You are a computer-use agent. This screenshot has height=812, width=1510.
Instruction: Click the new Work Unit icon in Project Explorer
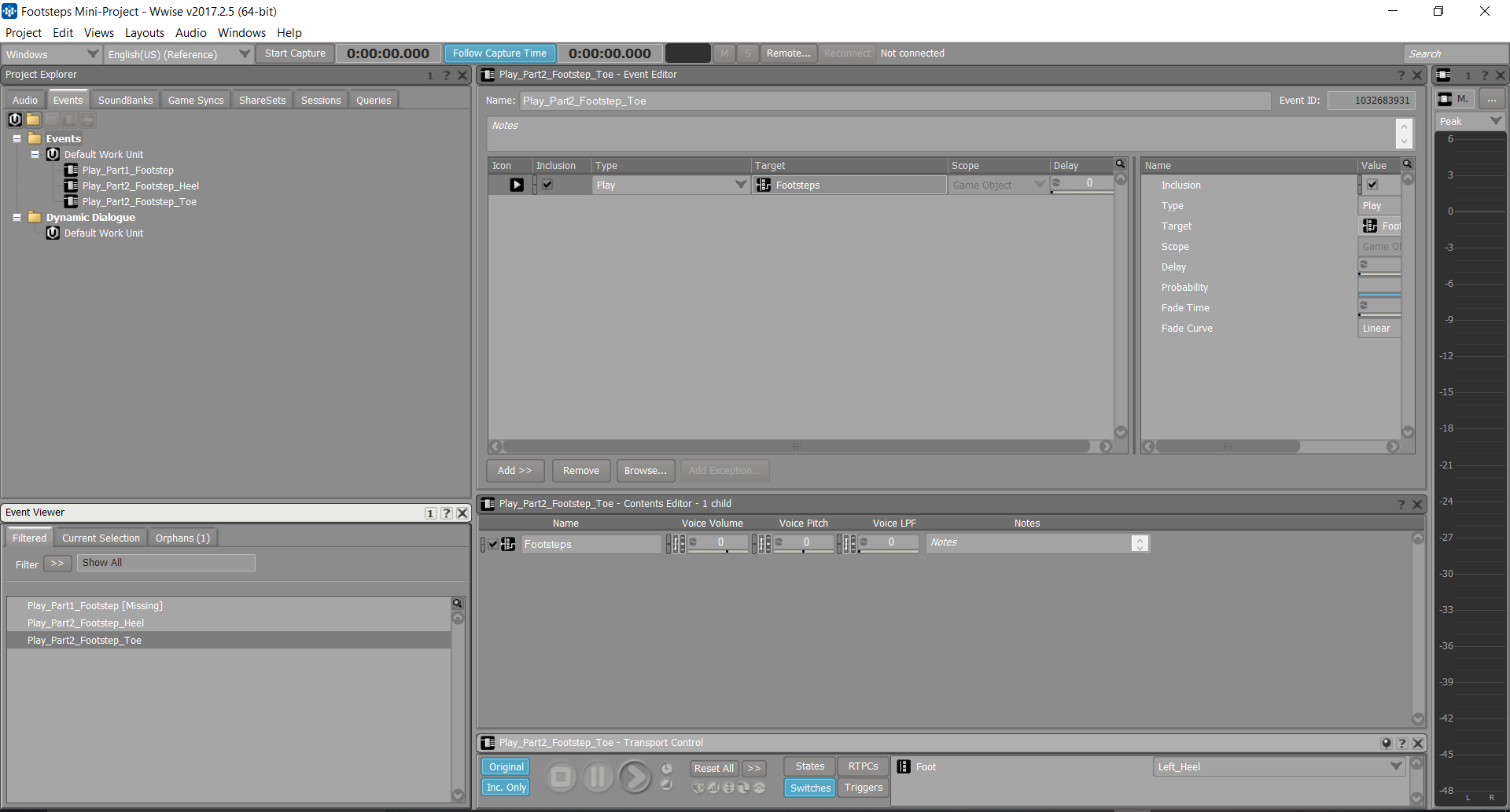pos(15,119)
